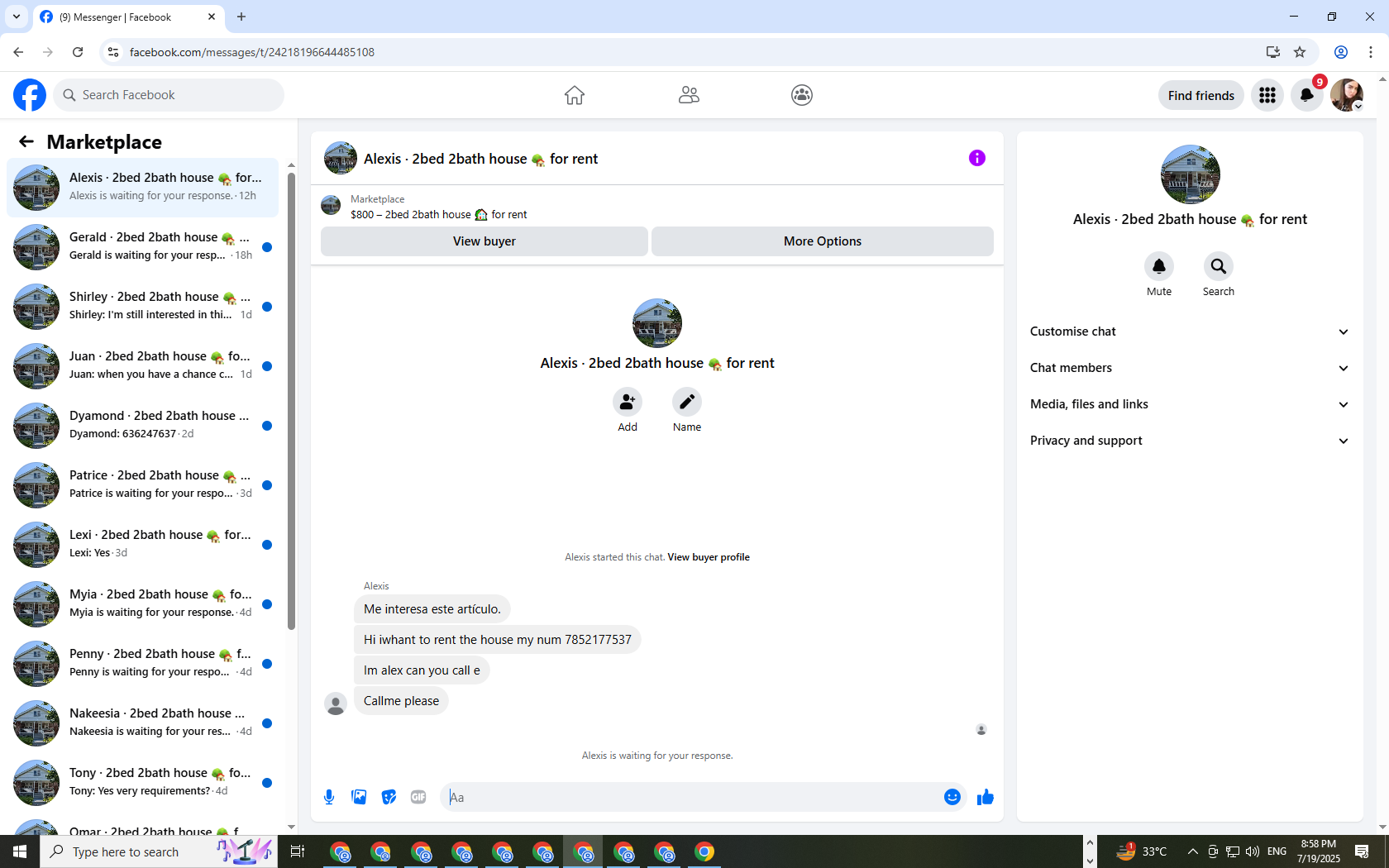This screenshot has height=868, width=1389.
Task: Click the conversation list scrollbar
Action: point(291,401)
